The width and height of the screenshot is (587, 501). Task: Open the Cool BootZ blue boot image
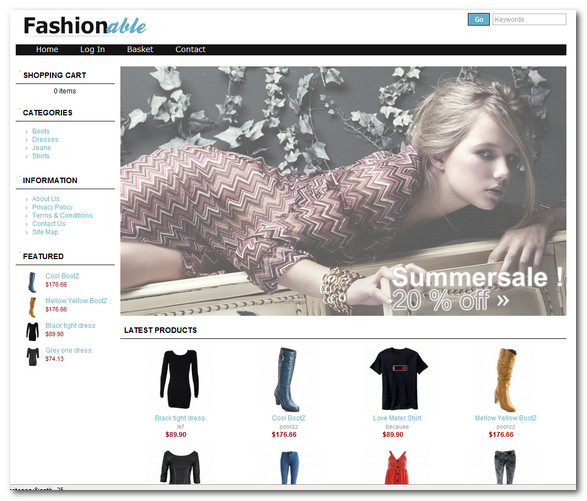(x=287, y=379)
